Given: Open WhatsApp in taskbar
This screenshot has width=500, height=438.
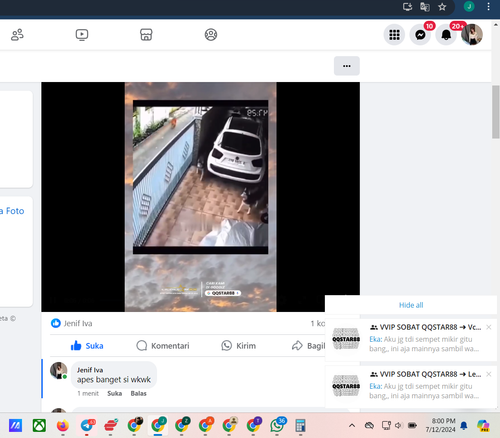Looking at the screenshot, I should click(277, 425).
